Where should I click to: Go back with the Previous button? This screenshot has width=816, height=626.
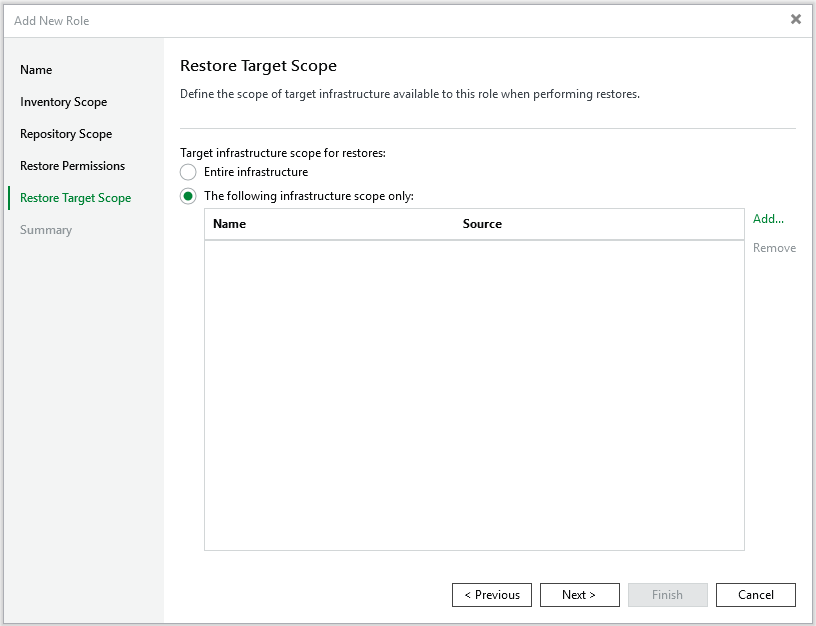492,595
